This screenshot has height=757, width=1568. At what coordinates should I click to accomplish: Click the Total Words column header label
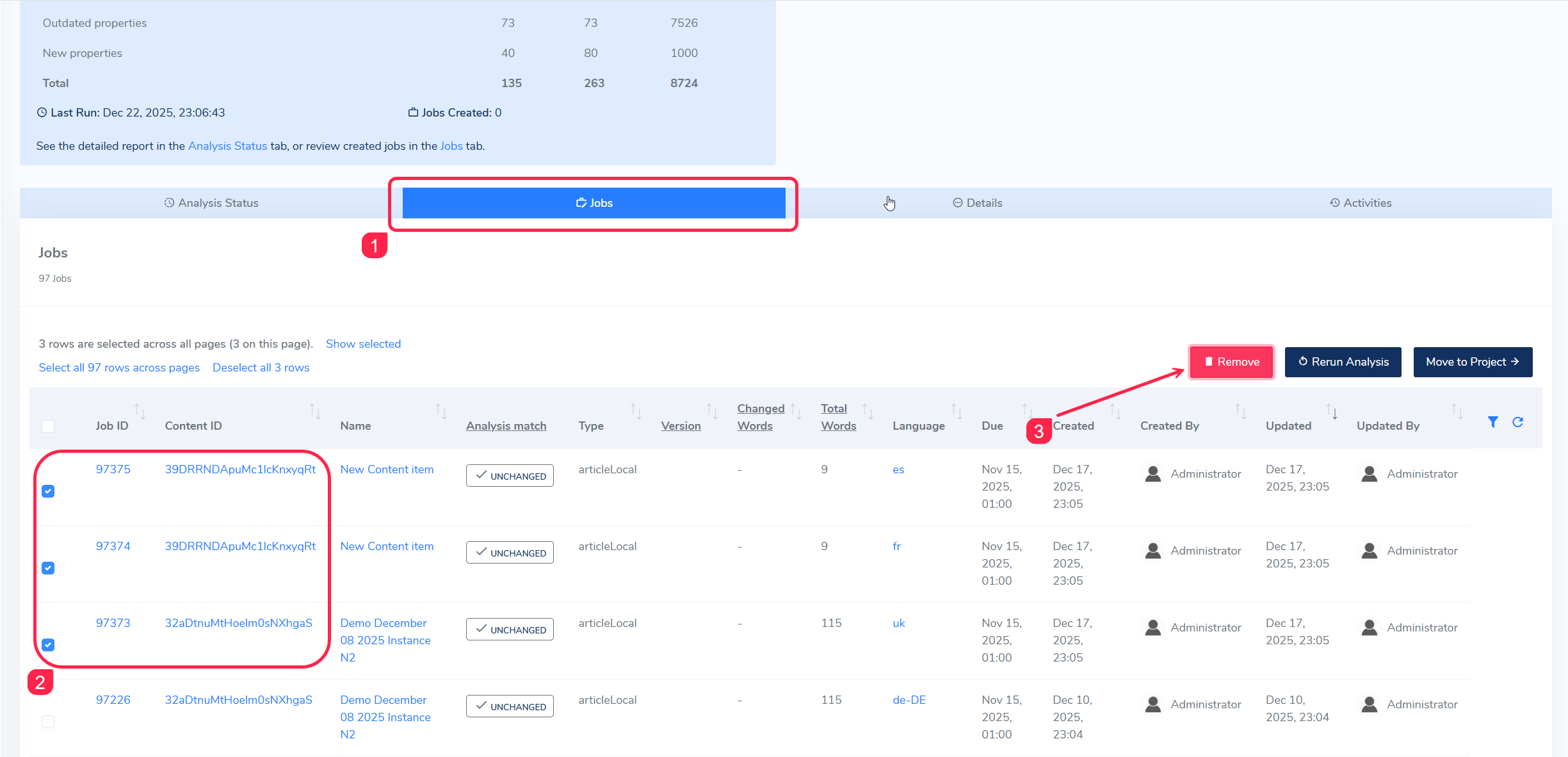coord(838,417)
